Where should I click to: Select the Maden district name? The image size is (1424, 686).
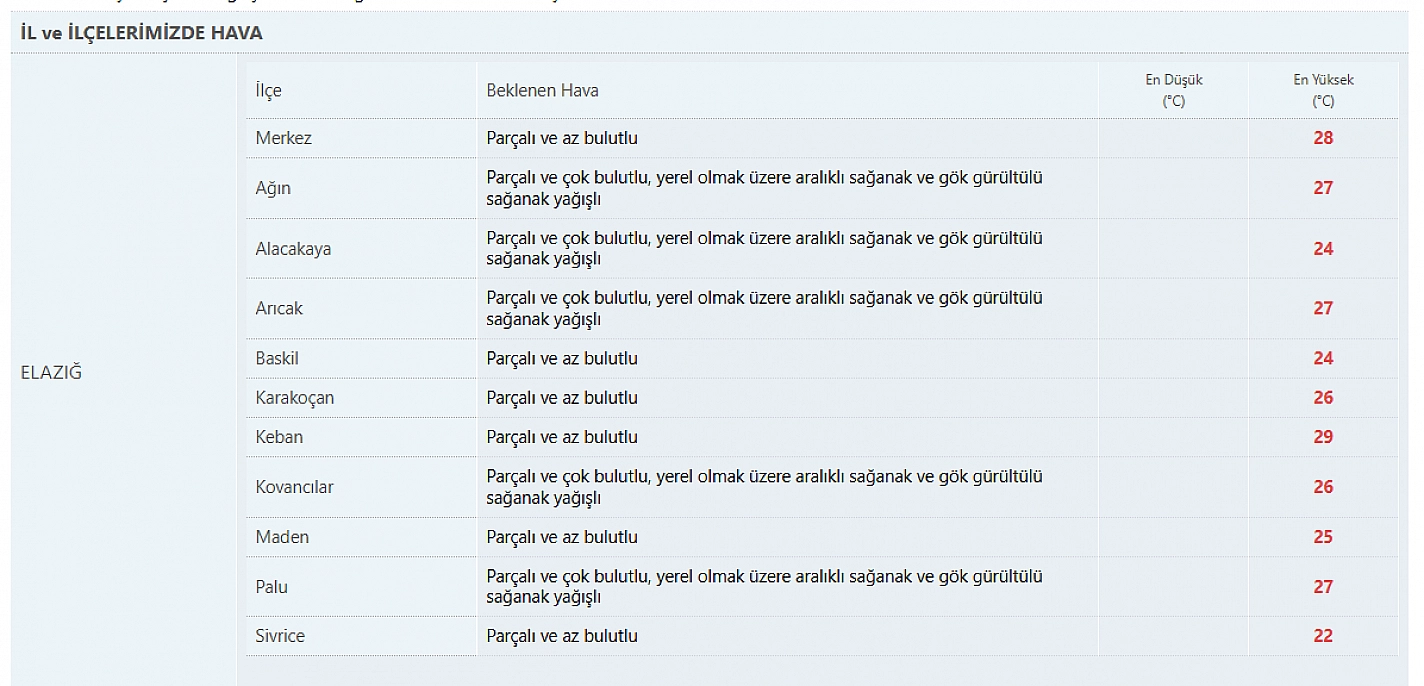coord(282,537)
